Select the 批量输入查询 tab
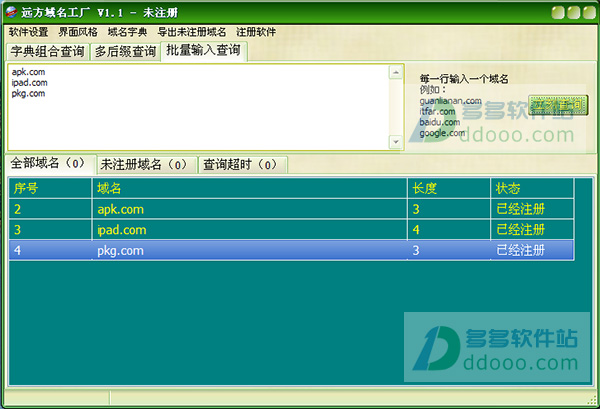The width and height of the screenshot is (600, 409). point(204,51)
